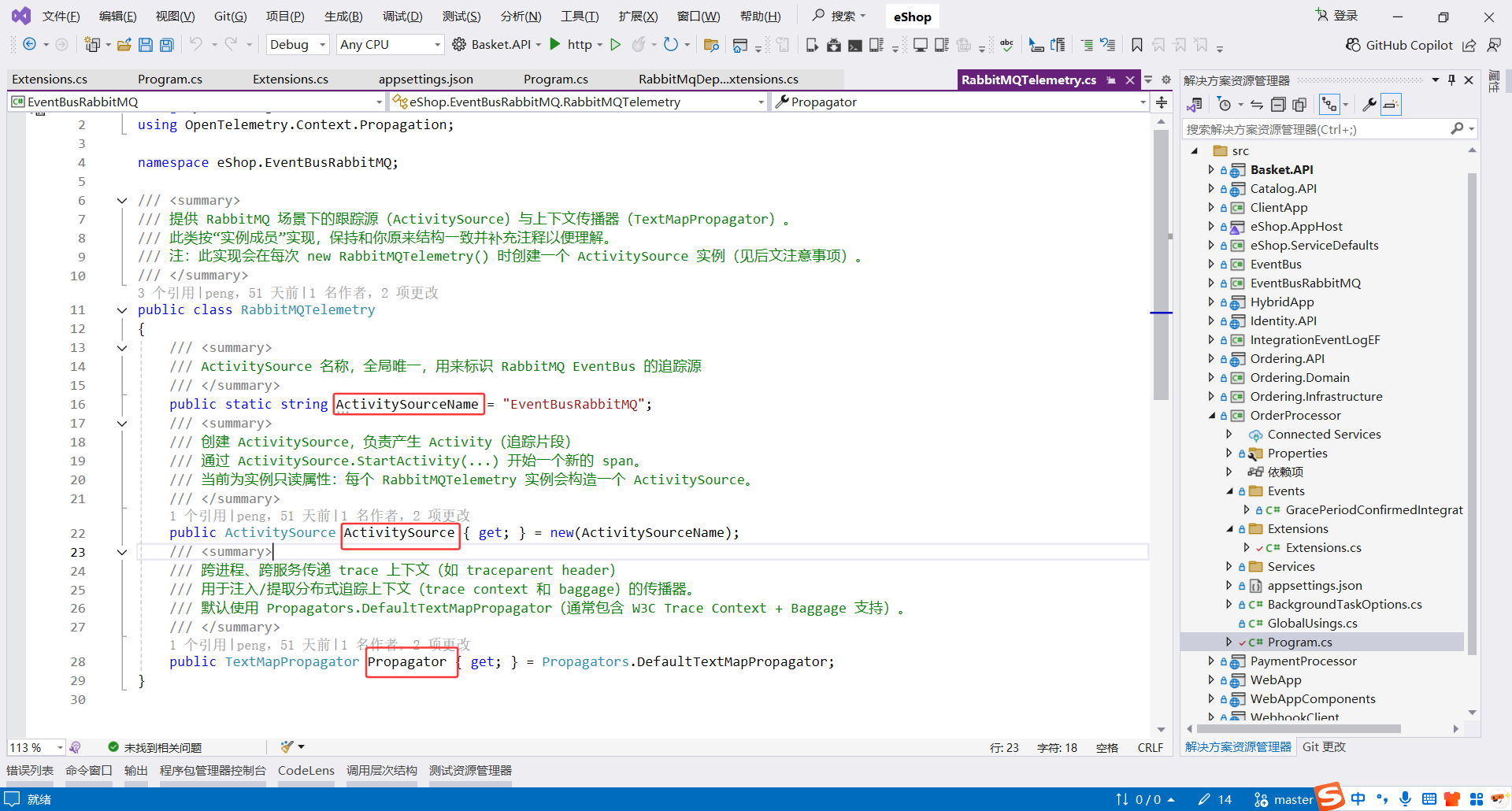Toggle Preview Selected Items in Solution Explorer
This screenshot has height=811, width=1512.
pos(1391,104)
